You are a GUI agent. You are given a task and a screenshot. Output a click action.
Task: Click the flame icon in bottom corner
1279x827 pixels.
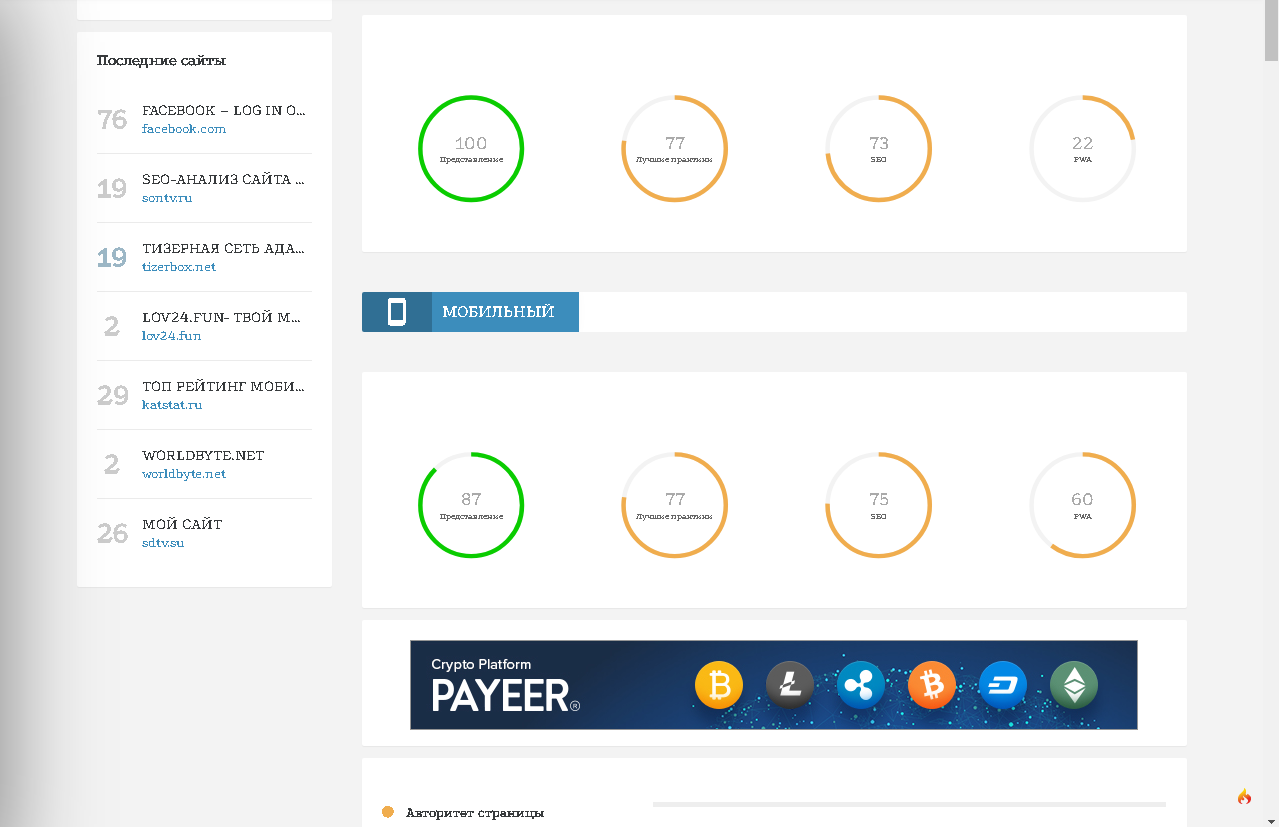point(1244,797)
